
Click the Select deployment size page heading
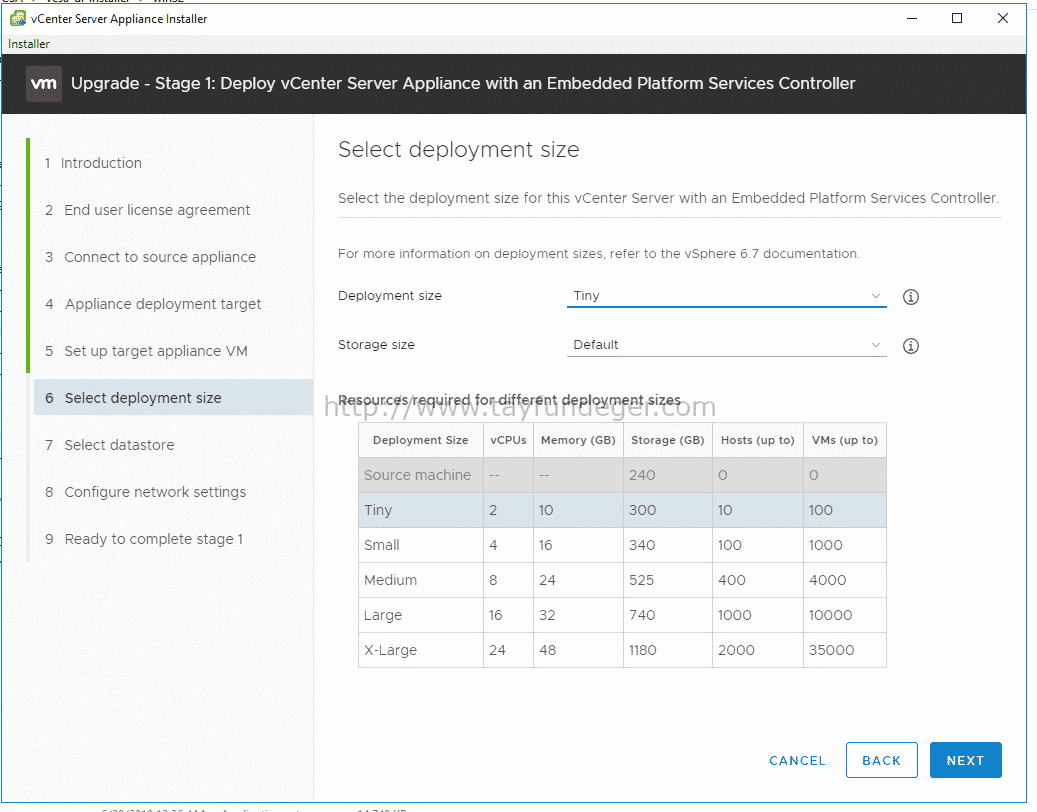(x=458, y=149)
